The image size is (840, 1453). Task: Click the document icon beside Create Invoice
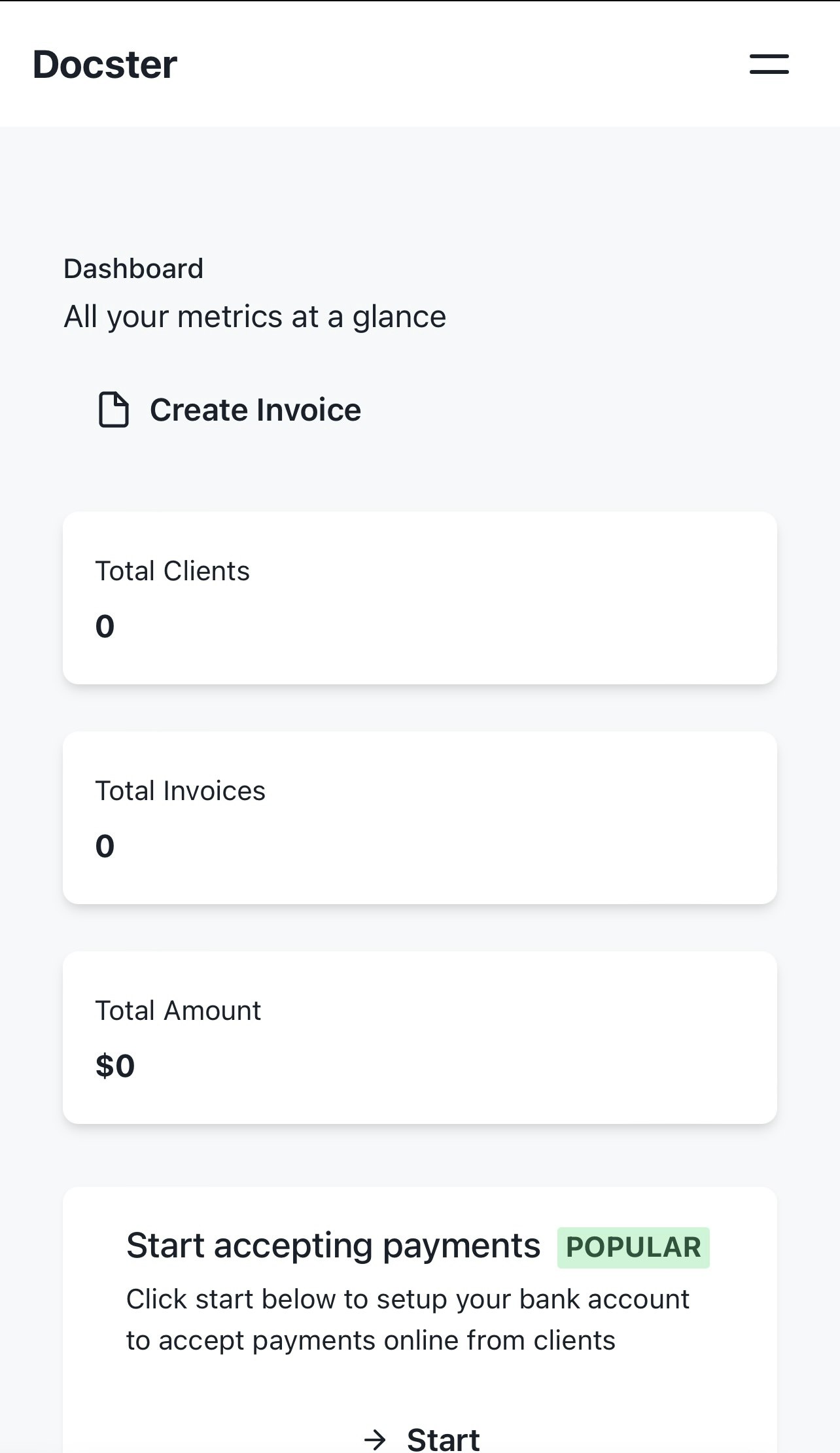[113, 410]
